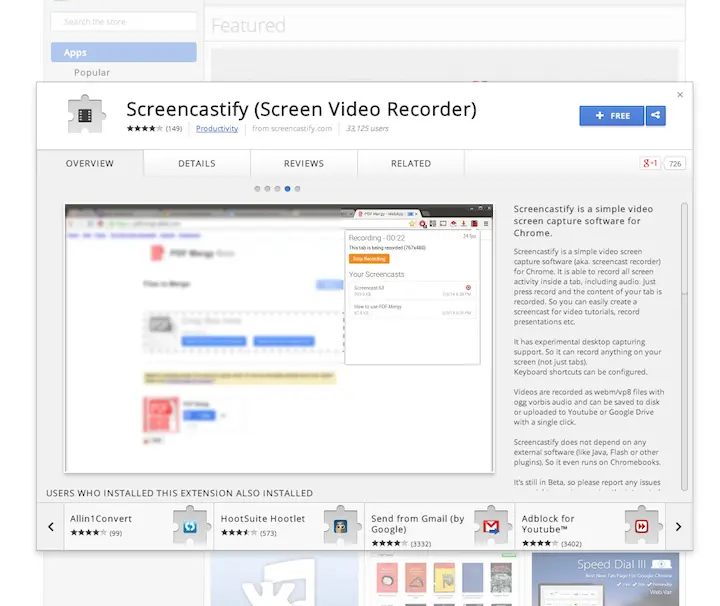
Task: Click the star rating with 149 reviews
Action: tap(154, 129)
